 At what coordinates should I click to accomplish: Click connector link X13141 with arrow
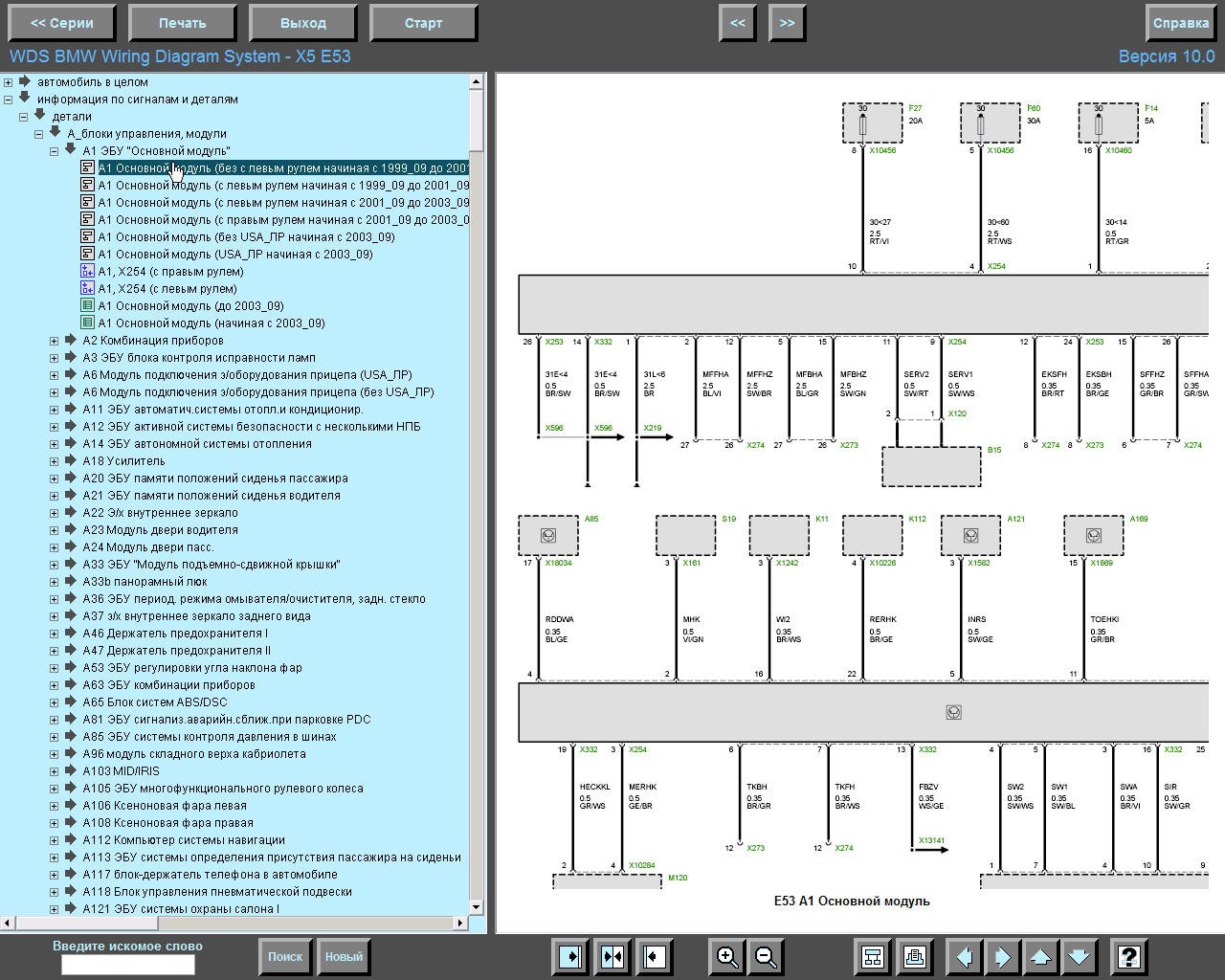click(931, 841)
